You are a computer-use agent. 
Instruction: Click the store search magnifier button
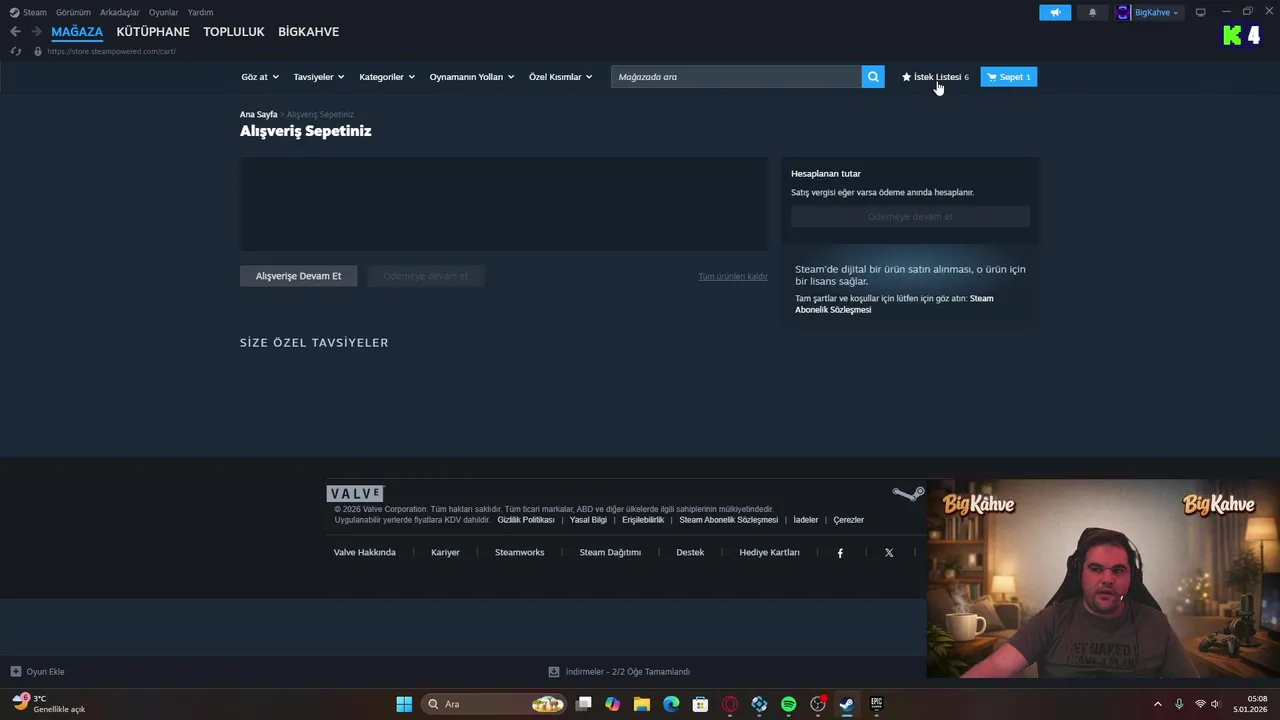(x=873, y=77)
